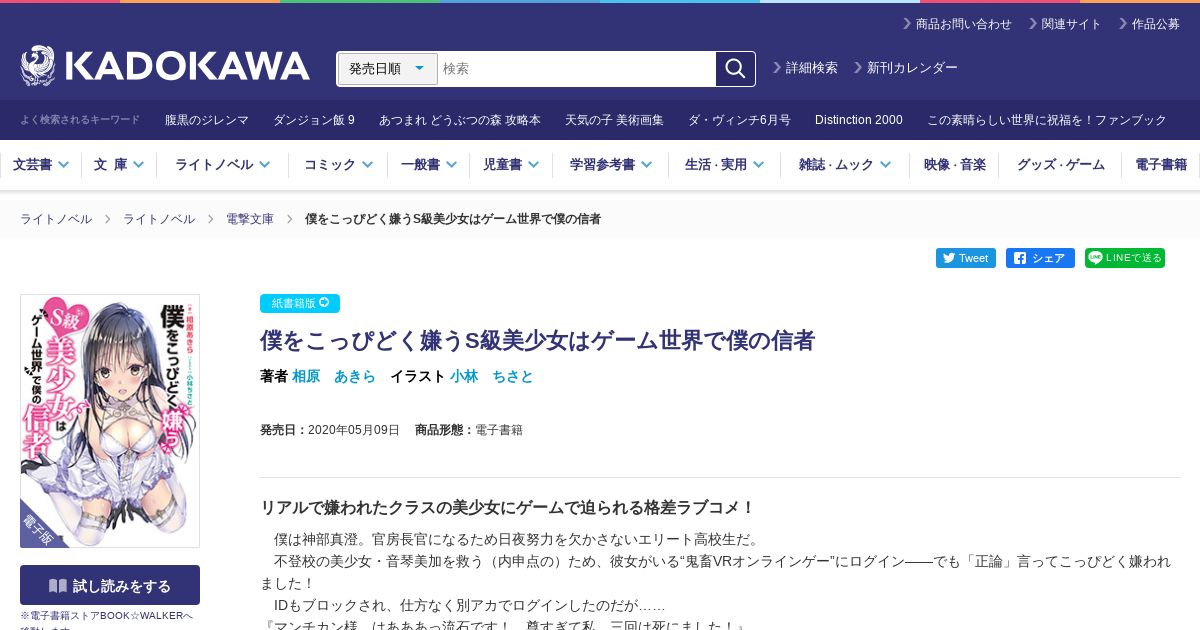Open the グッズ・ゲーム menu item
This screenshot has height=630, width=1200.
(1061, 165)
